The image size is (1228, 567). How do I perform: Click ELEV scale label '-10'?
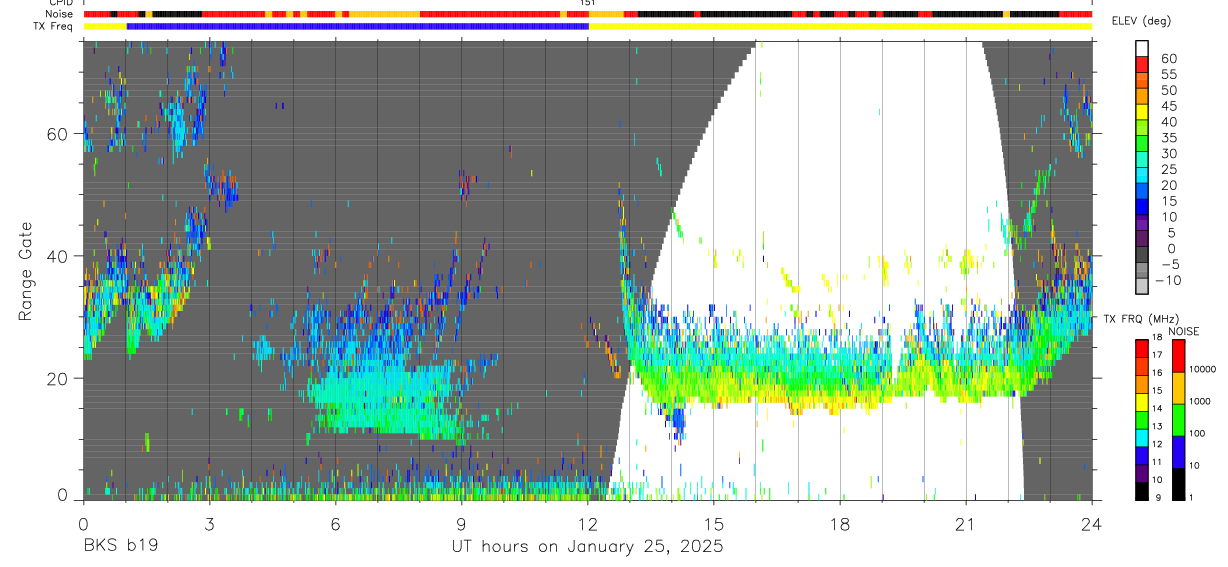pyautogui.click(x=1168, y=280)
